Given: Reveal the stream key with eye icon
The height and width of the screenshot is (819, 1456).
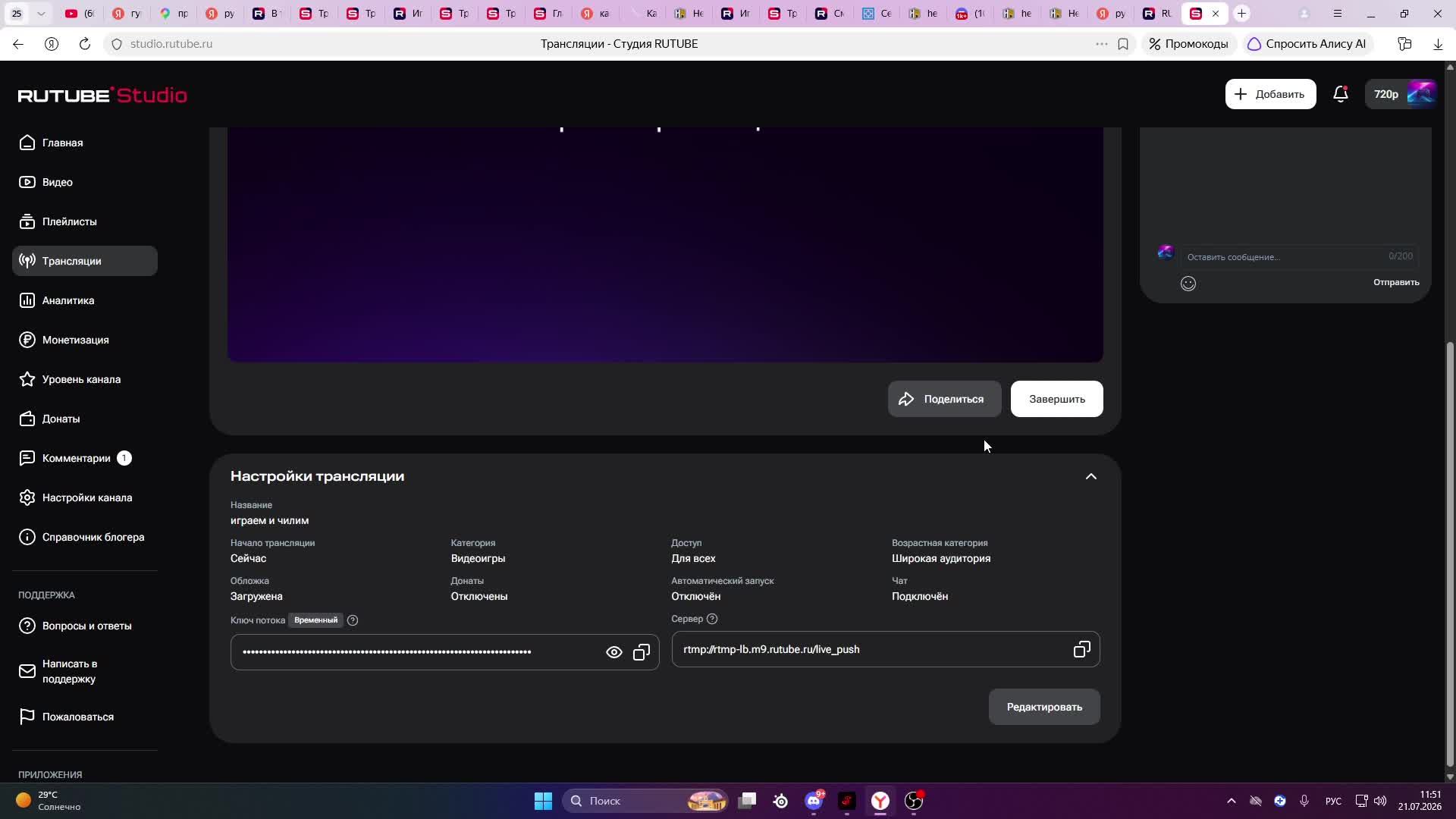Looking at the screenshot, I should 614,652.
